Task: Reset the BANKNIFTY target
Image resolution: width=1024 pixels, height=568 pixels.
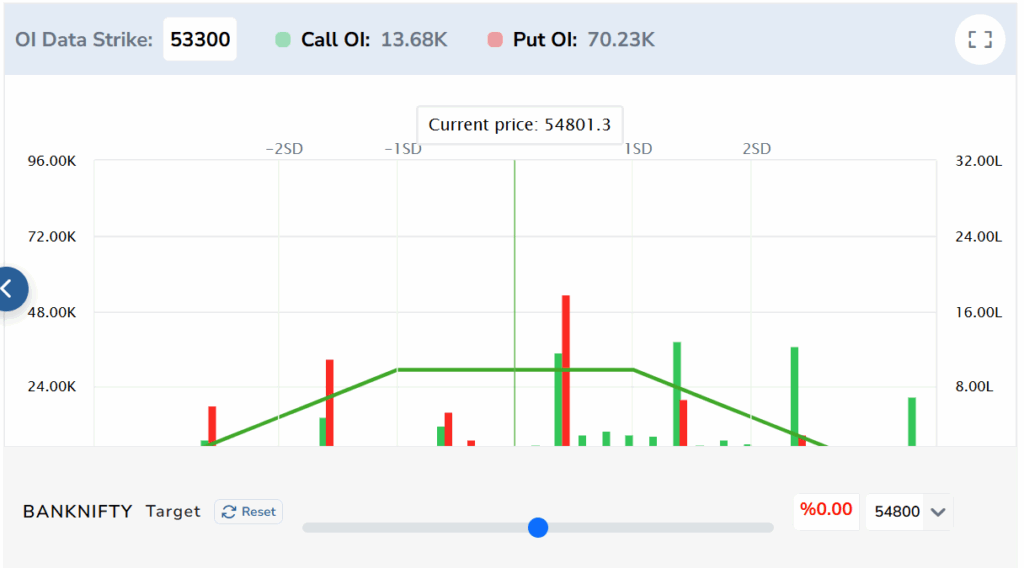Action: pos(249,512)
